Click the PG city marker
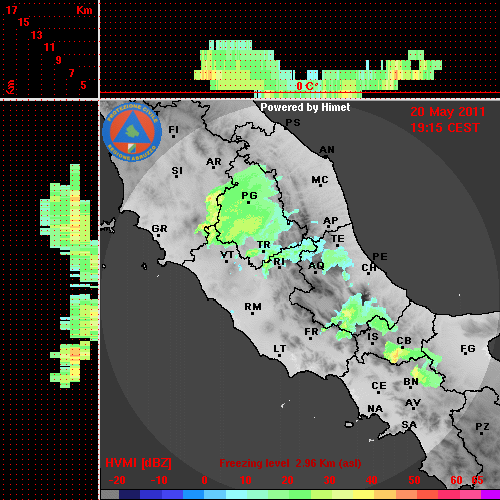500x500 pixels. 248,202
